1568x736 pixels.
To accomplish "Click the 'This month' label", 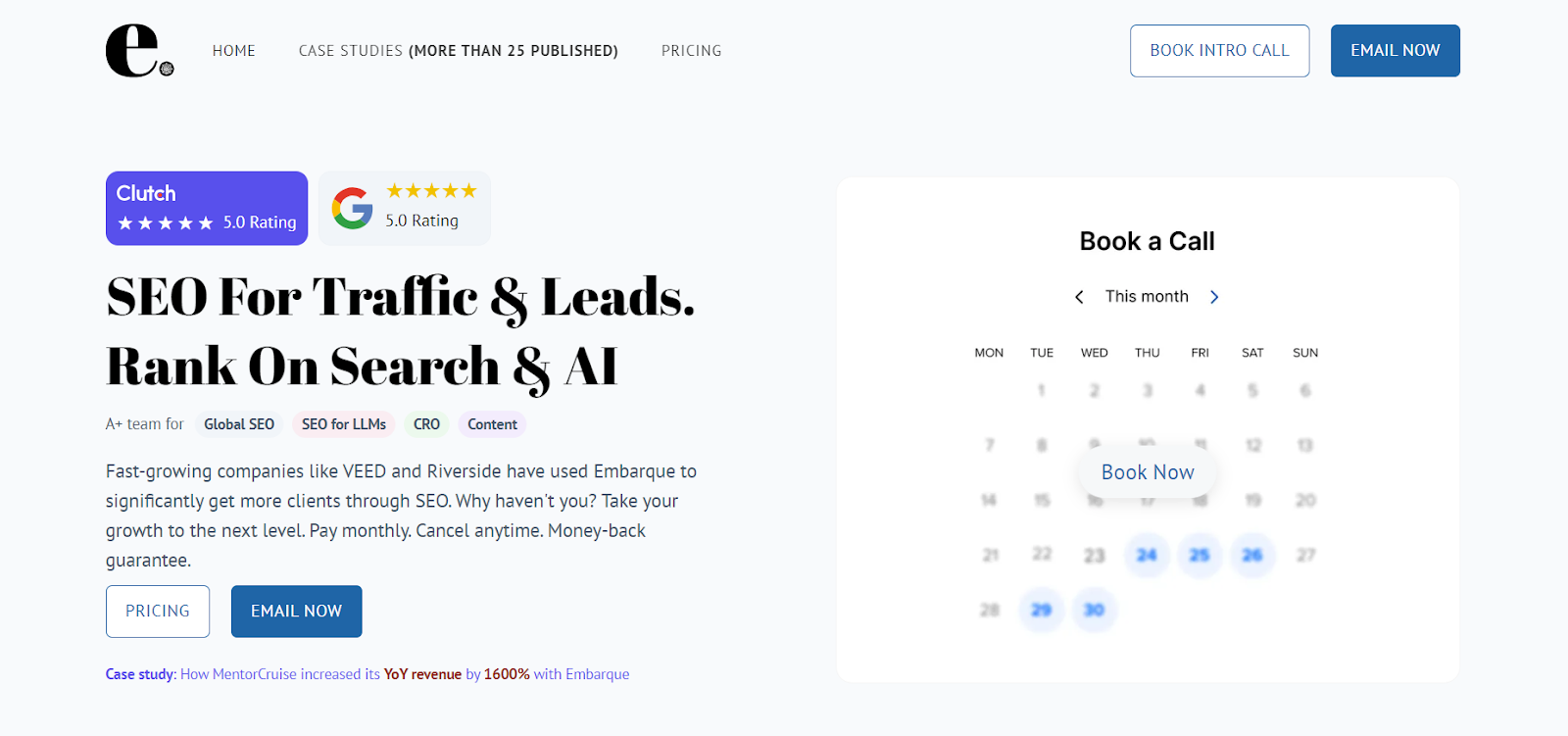I will [1147, 297].
